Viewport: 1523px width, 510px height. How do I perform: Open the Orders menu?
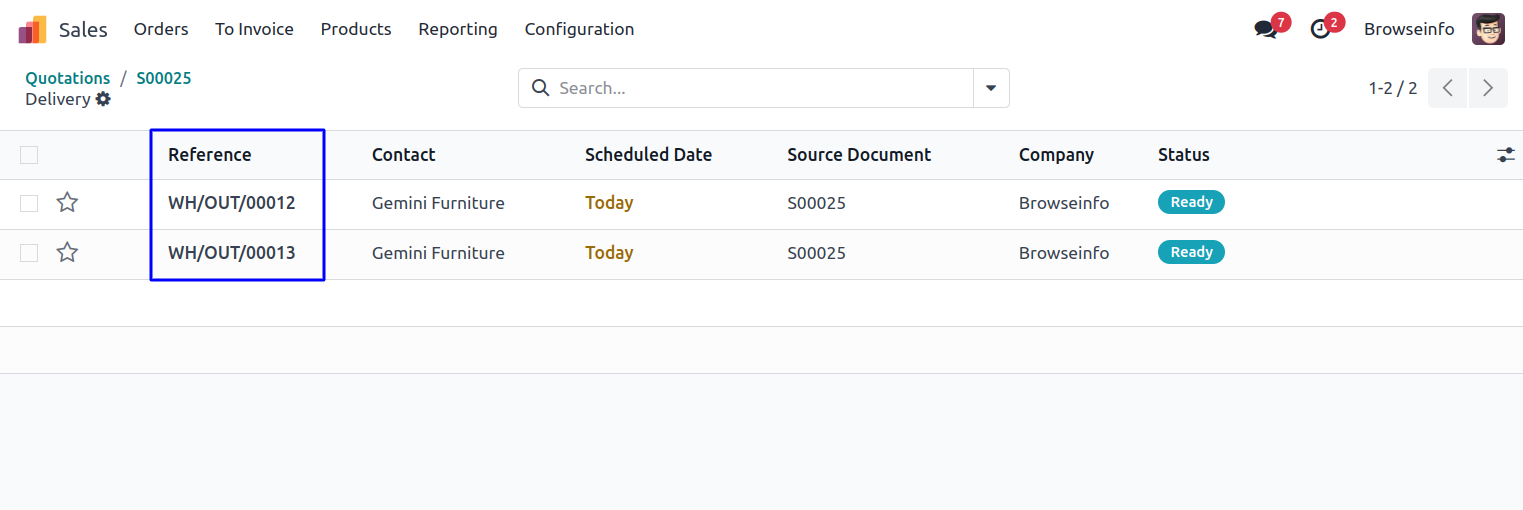coord(161,30)
